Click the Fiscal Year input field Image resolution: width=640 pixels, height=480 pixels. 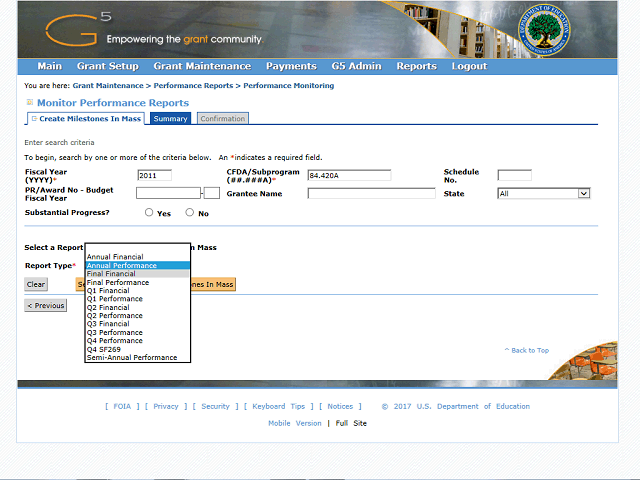(154, 175)
